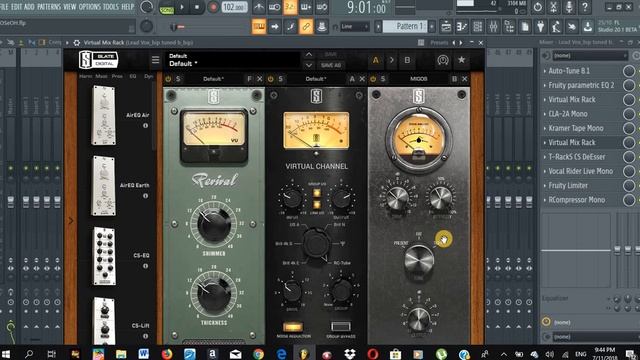Click the play button in transport
This screenshot has width=640, height=360.
click(182, 7)
